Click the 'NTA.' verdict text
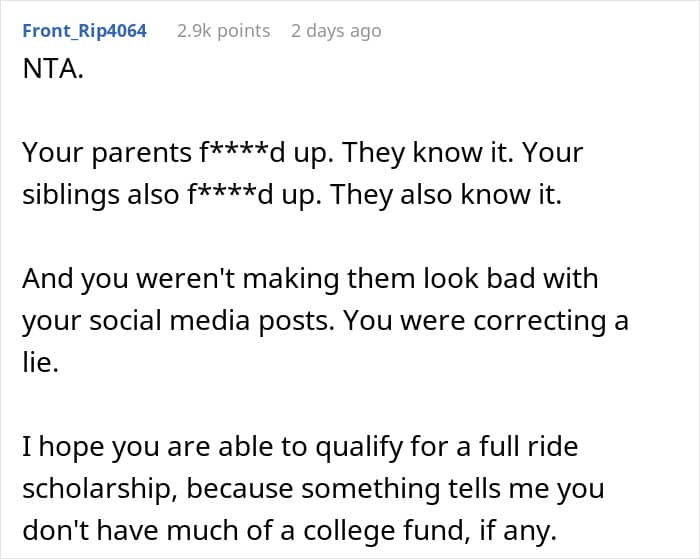This screenshot has width=700, height=559. coord(53,70)
